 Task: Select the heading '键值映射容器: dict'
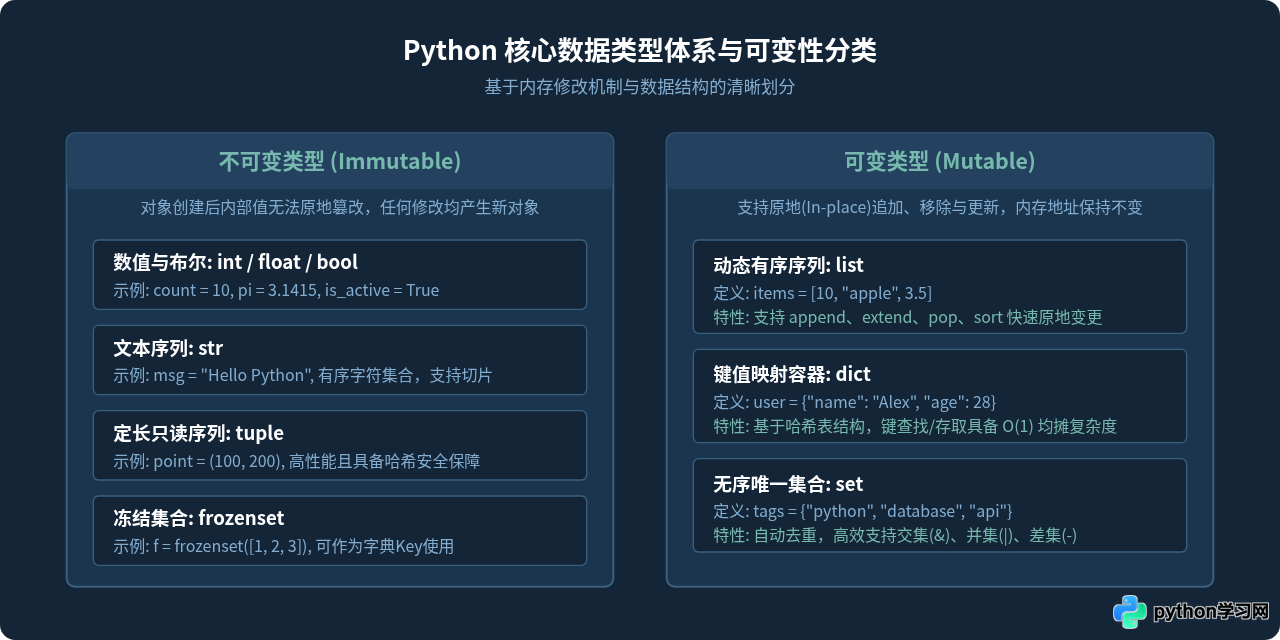coord(792,374)
